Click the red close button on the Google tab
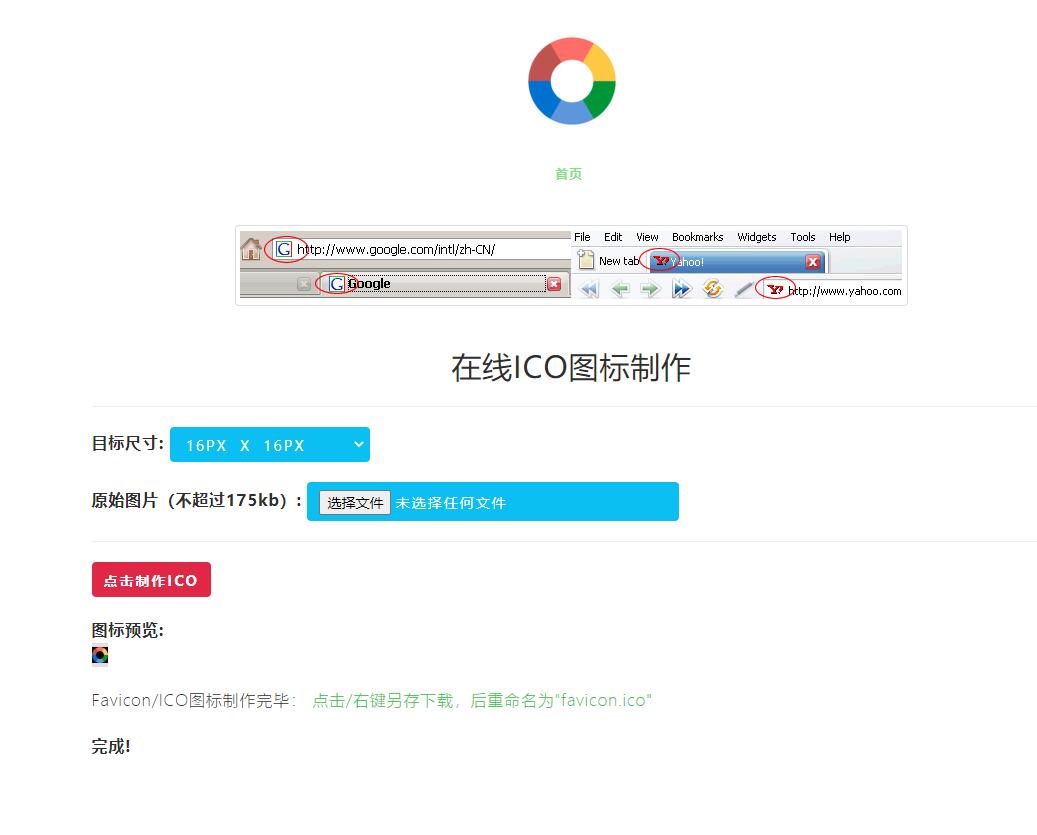This screenshot has height=835, width=1037. pyautogui.click(x=553, y=283)
